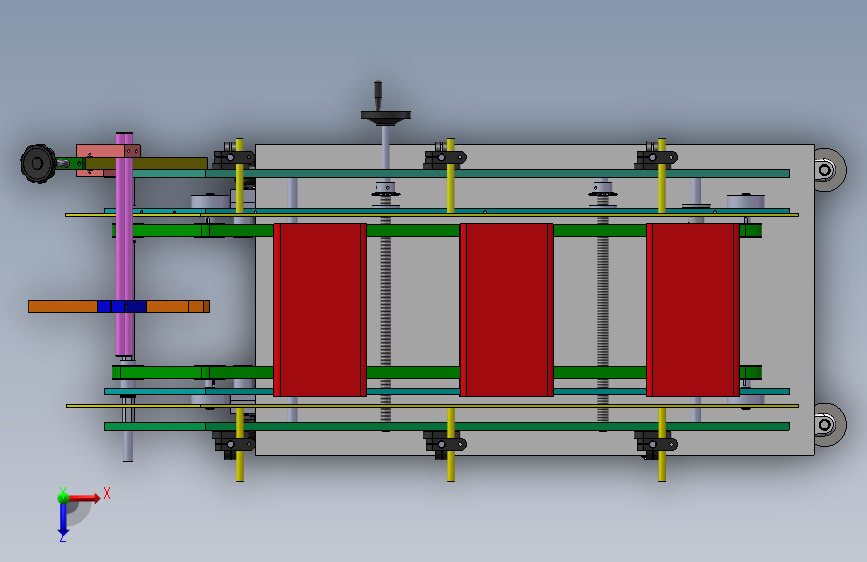Select the blue block on the orange bar
The height and width of the screenshot is (562, 867).
[x=122, y=306]
